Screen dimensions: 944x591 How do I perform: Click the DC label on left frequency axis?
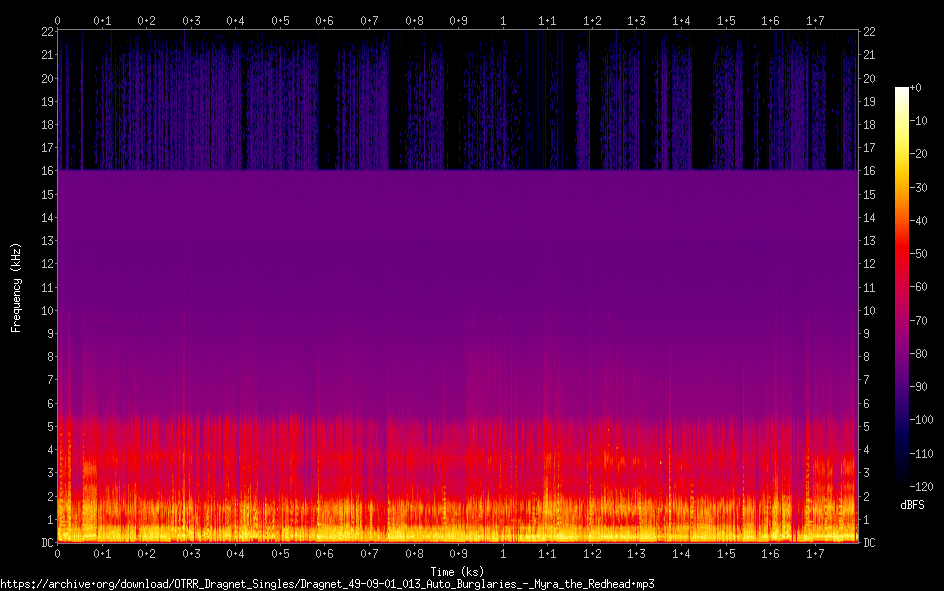[x=45, y=543]
